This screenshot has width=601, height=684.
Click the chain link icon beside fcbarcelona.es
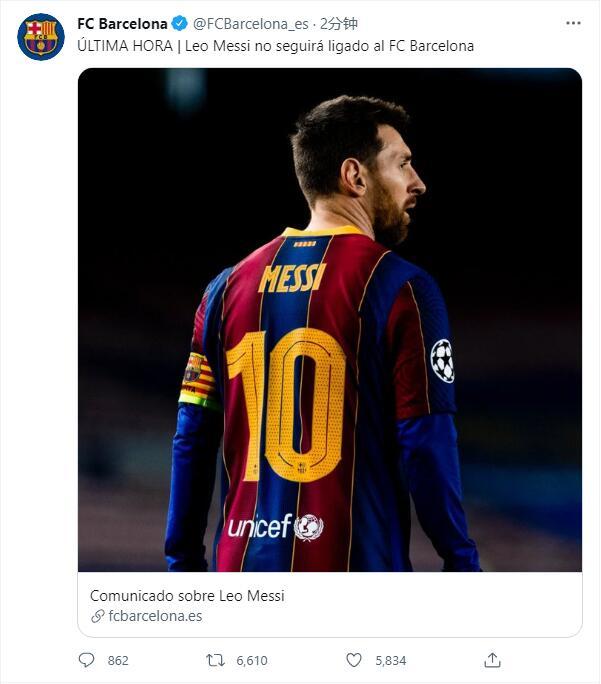click(98, 616)
